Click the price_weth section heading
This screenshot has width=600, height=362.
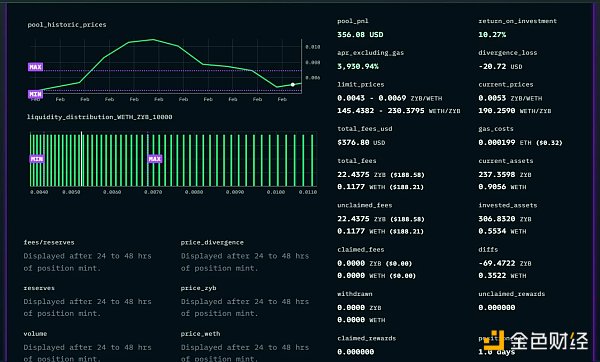(x=201, y=334)
